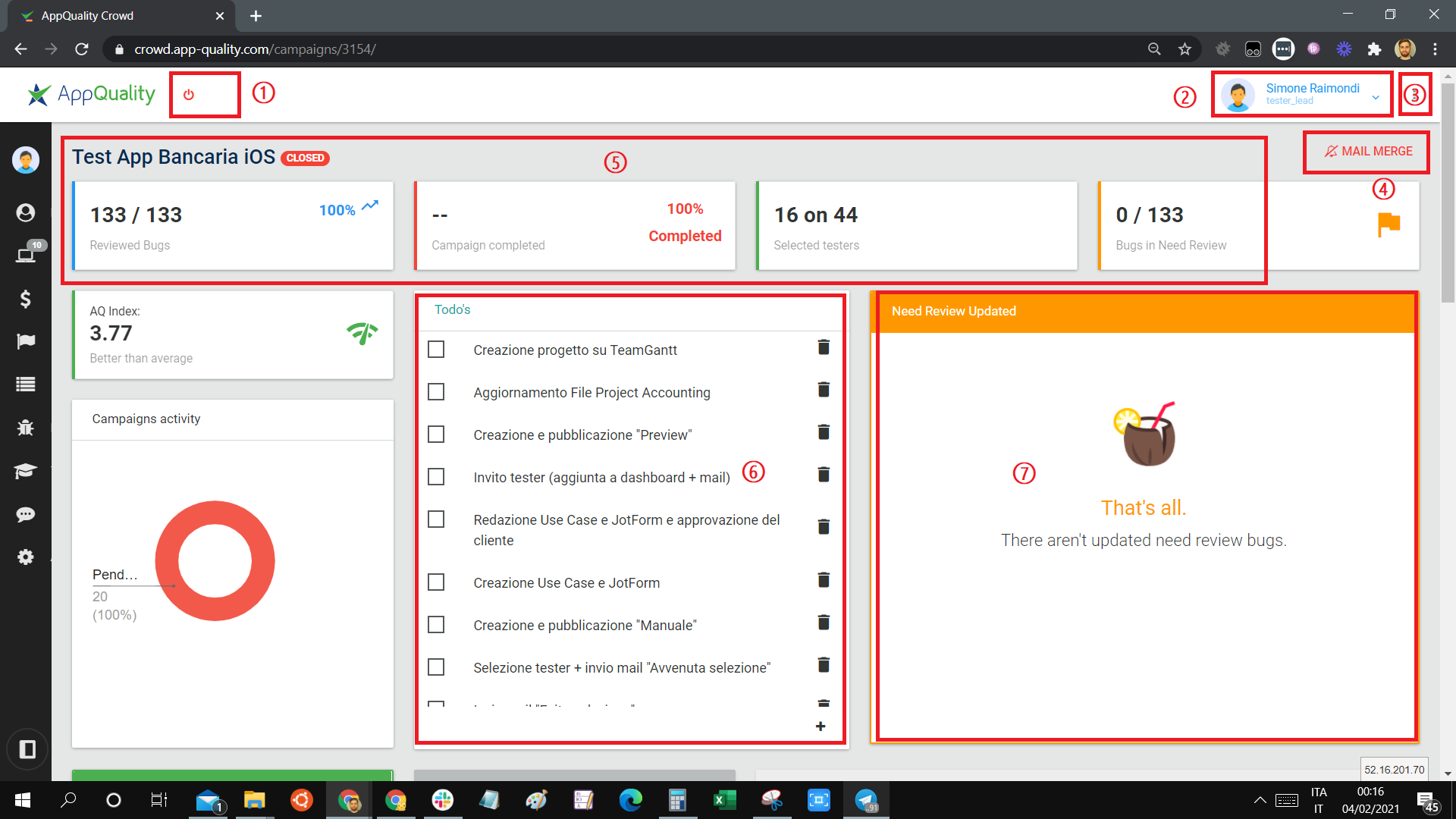Check 'Selezione tester + invio mail' todo
1456x819 pixels.
pyautogui.click(x=436, y=667)
